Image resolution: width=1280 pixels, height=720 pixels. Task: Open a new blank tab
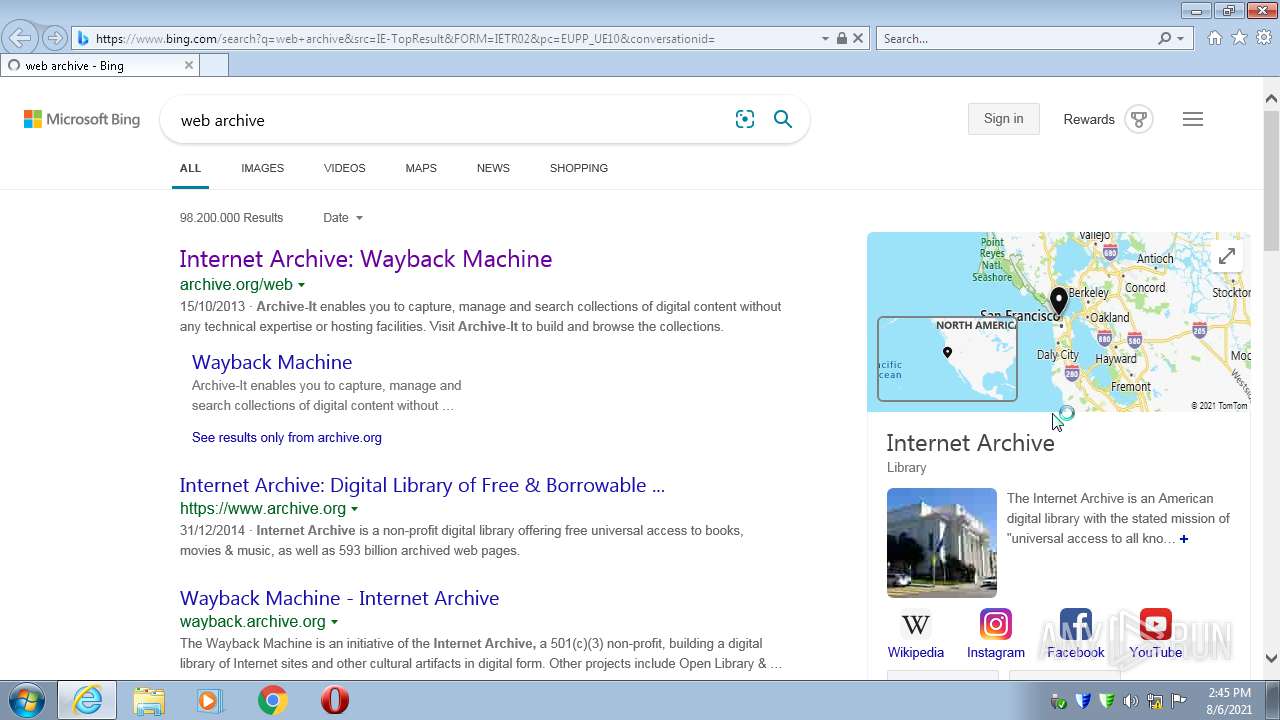[x=214, y=65]
